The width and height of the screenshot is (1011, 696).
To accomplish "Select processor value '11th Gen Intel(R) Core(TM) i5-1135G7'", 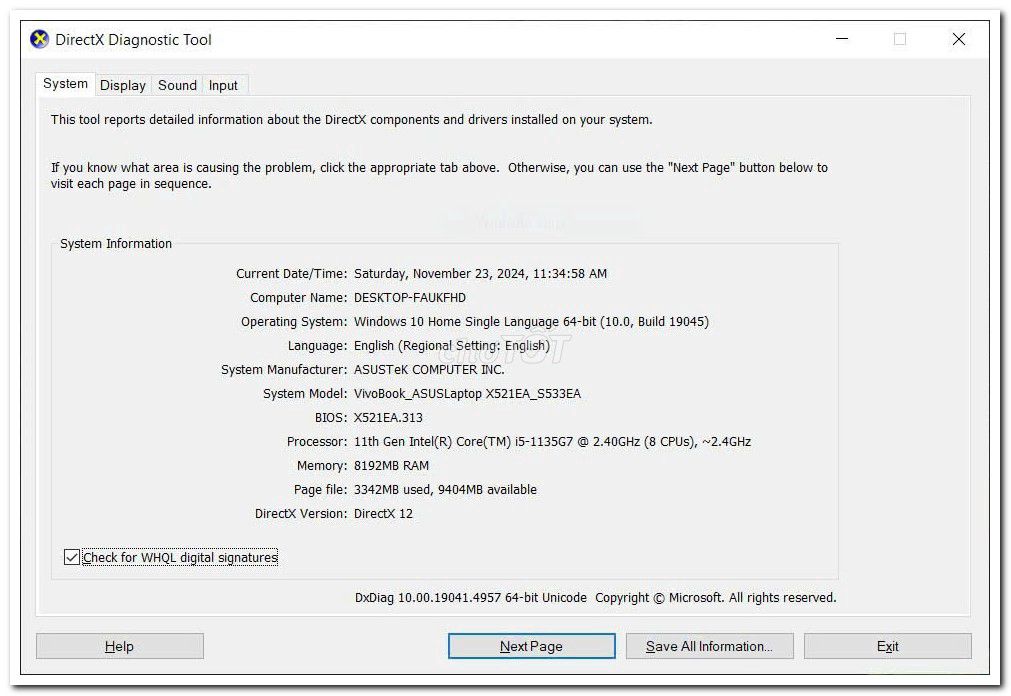I will [464, 442].
